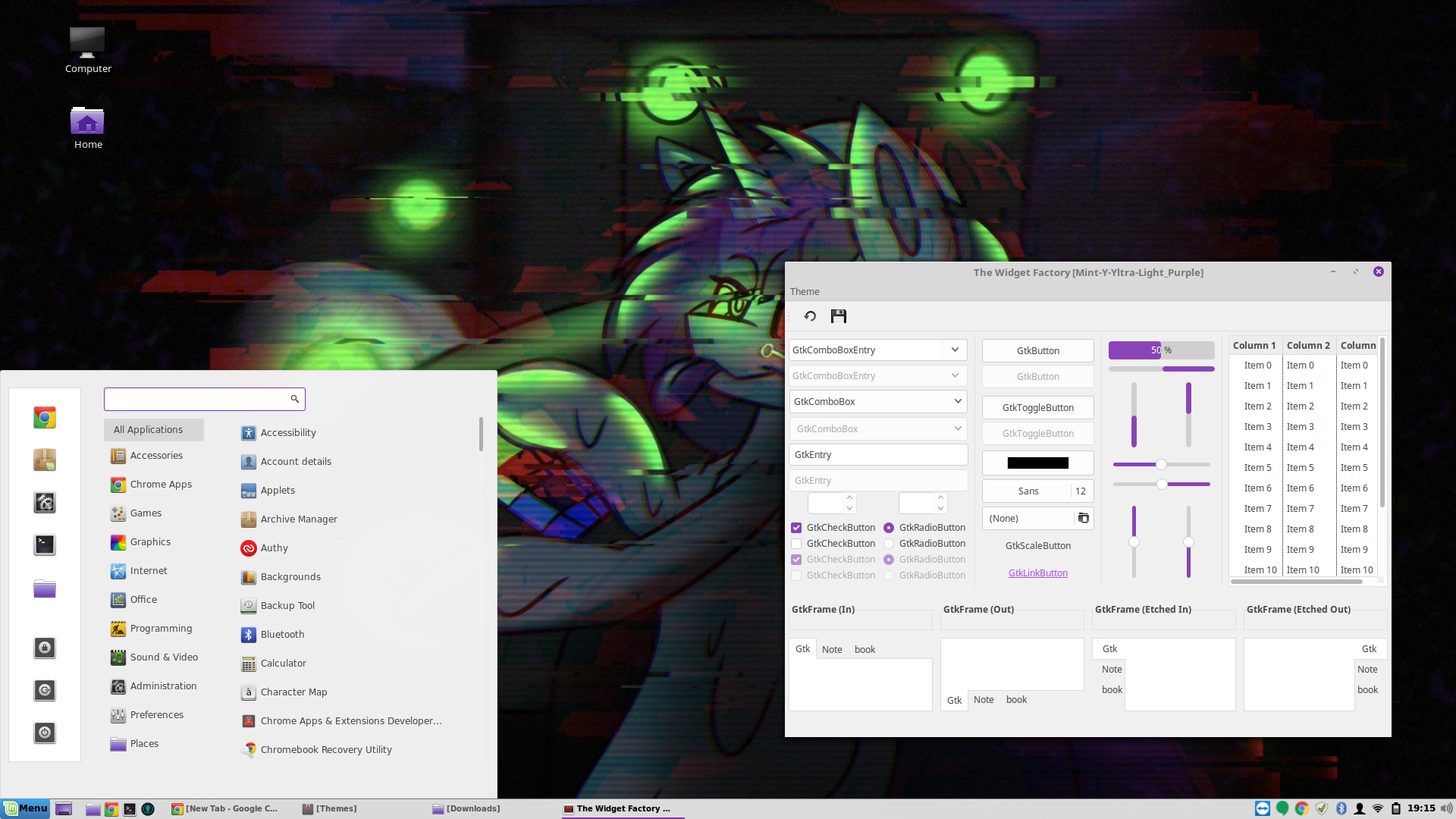Toggle the enabled GtkToggleButton
The width and height of the screenshot is (1456, 819).
point(1037,407)
